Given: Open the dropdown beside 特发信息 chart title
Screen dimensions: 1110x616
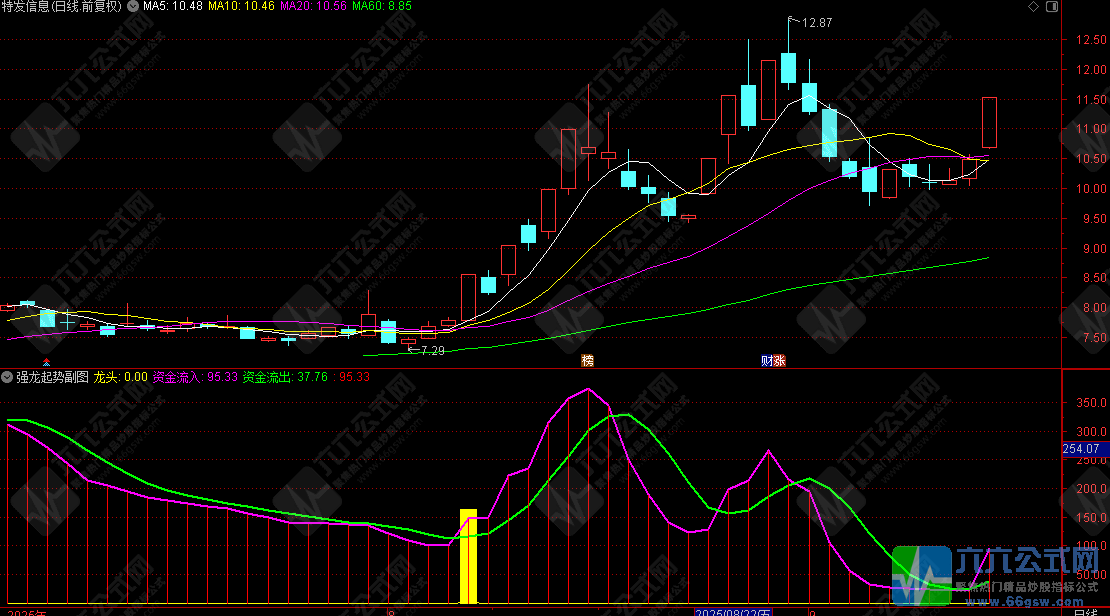Looking at the screenshot, I should pyautogui.click(x=133, y=7).
